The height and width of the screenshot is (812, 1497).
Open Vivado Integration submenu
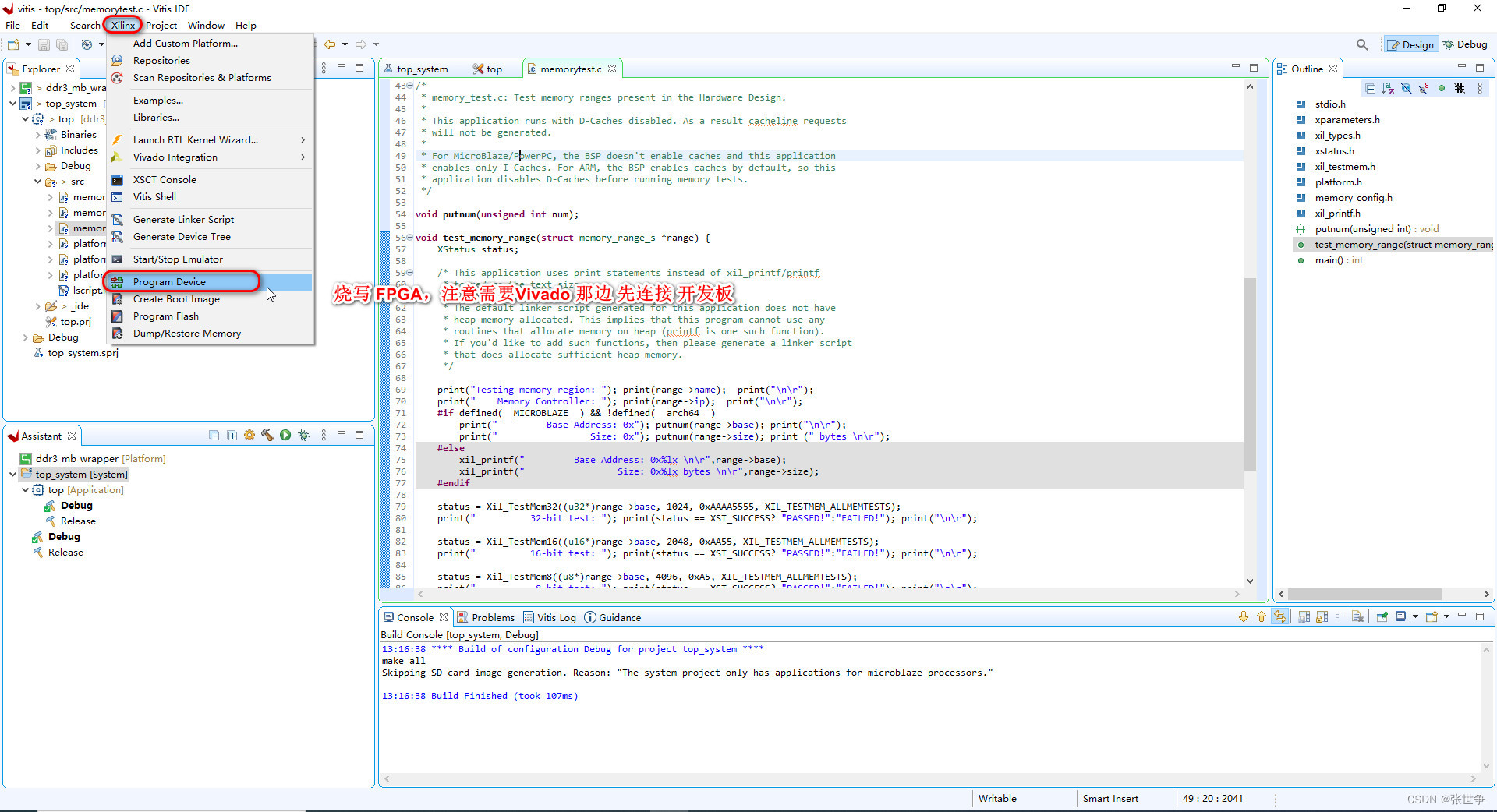tap(211, 157)
